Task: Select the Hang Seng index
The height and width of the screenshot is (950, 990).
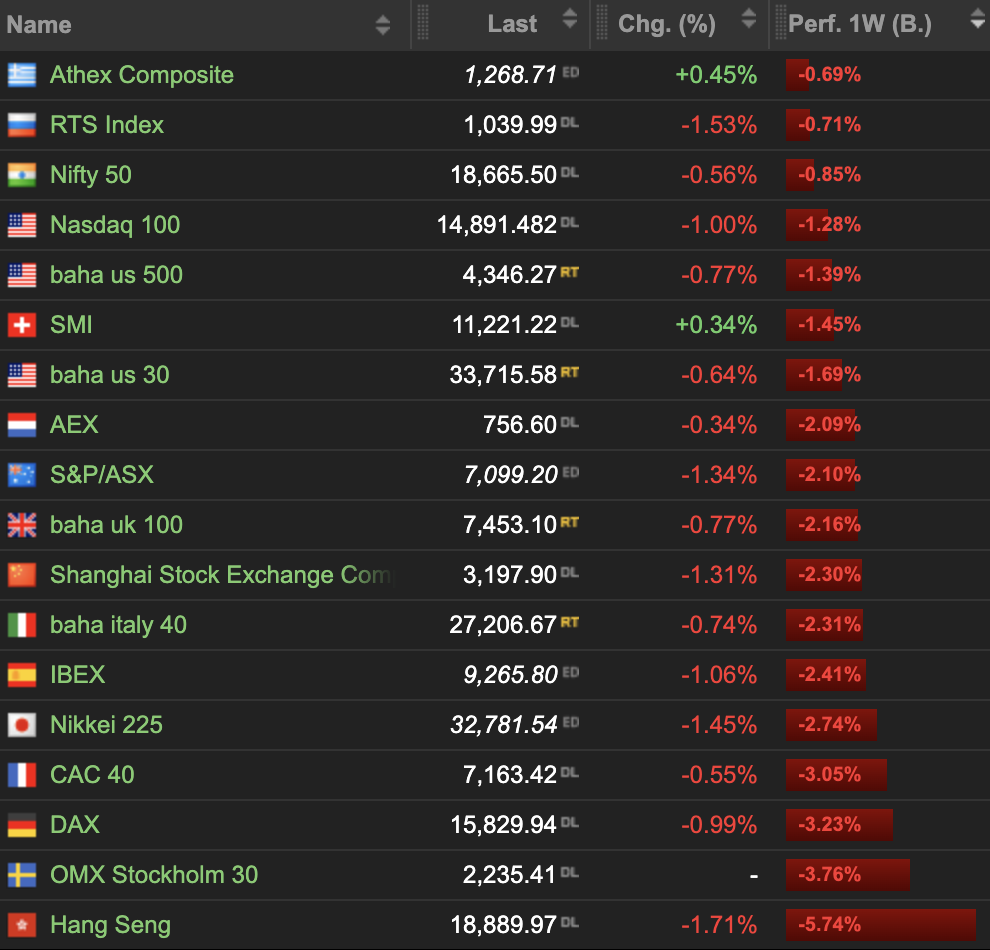Action: 110,925
